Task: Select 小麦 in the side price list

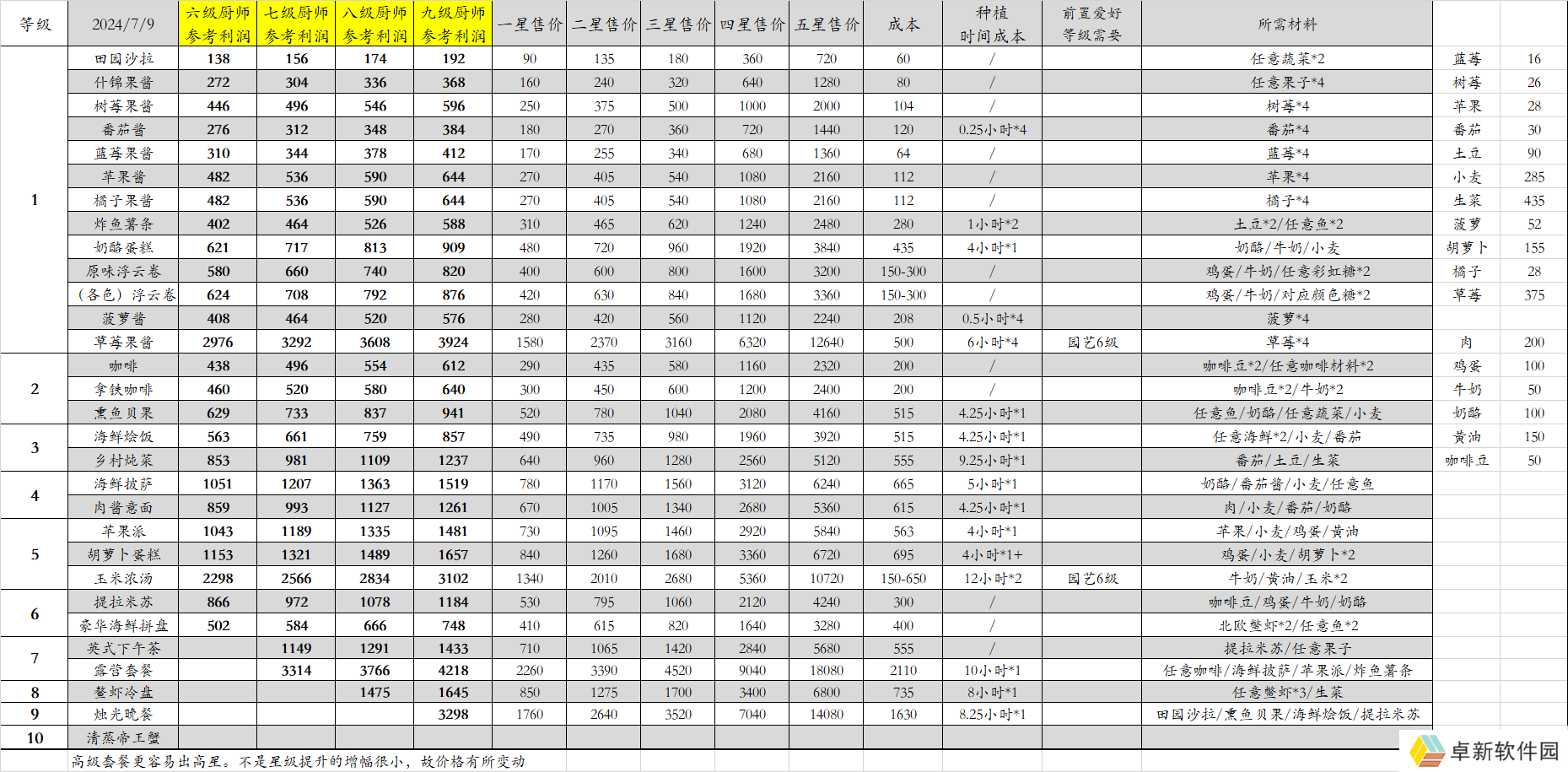Action: [x=1467, y=176]
